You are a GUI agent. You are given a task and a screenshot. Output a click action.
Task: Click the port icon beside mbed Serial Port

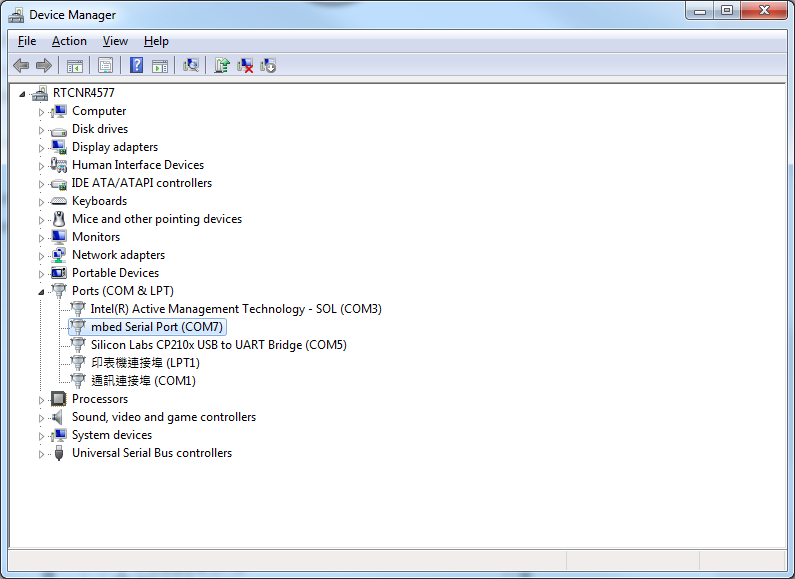click(78, 327)
